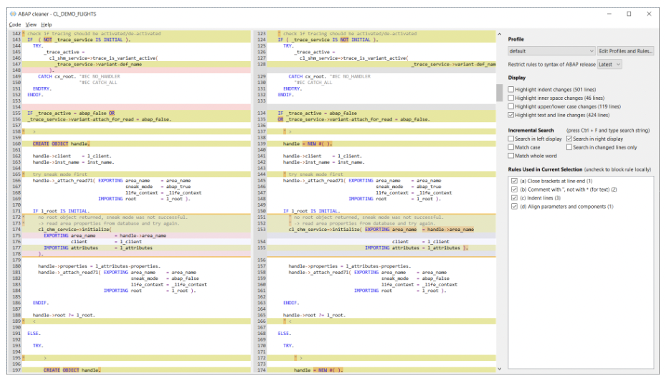Uncheck rule Close brackets at line end
Image resolution: width=666 pixels, height=380 pixels.
(x=514, y=181)
